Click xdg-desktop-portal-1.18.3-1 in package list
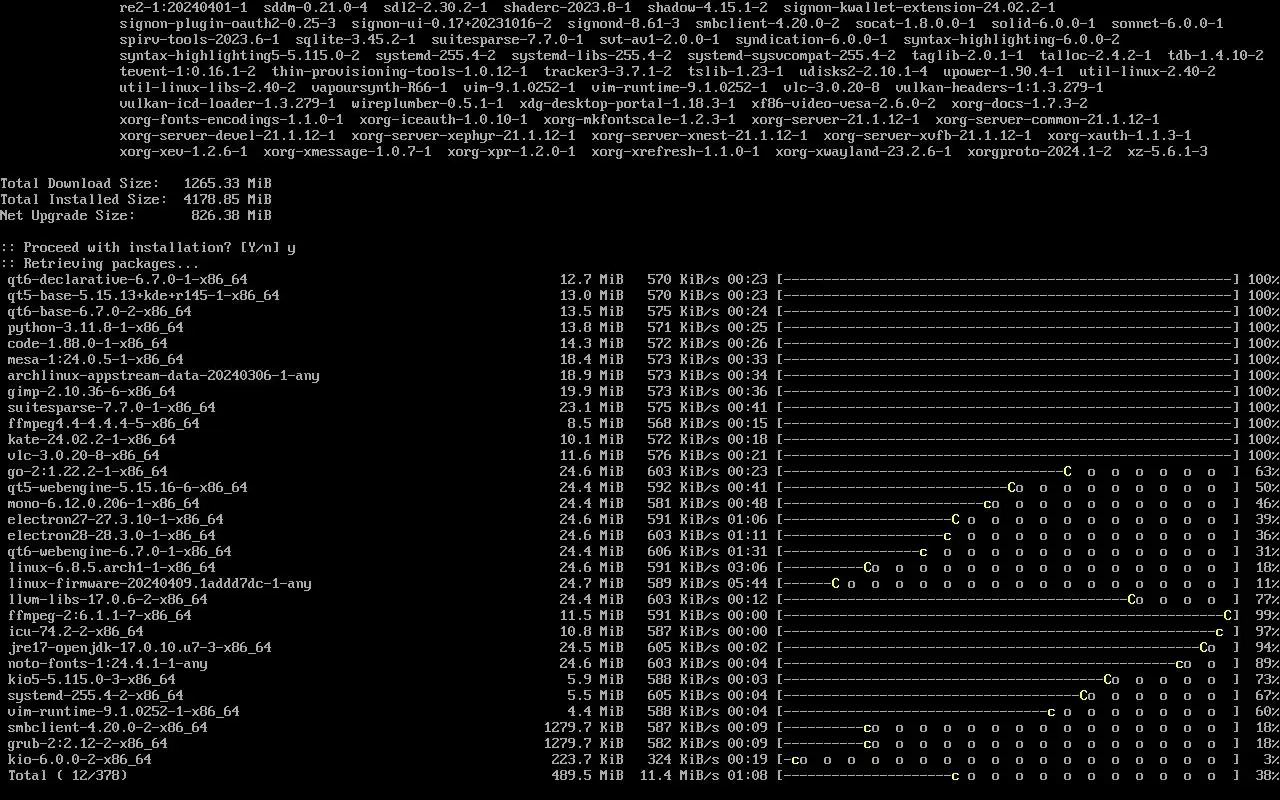Screen dimensions: 1280x800 click(x=628, y=103)
